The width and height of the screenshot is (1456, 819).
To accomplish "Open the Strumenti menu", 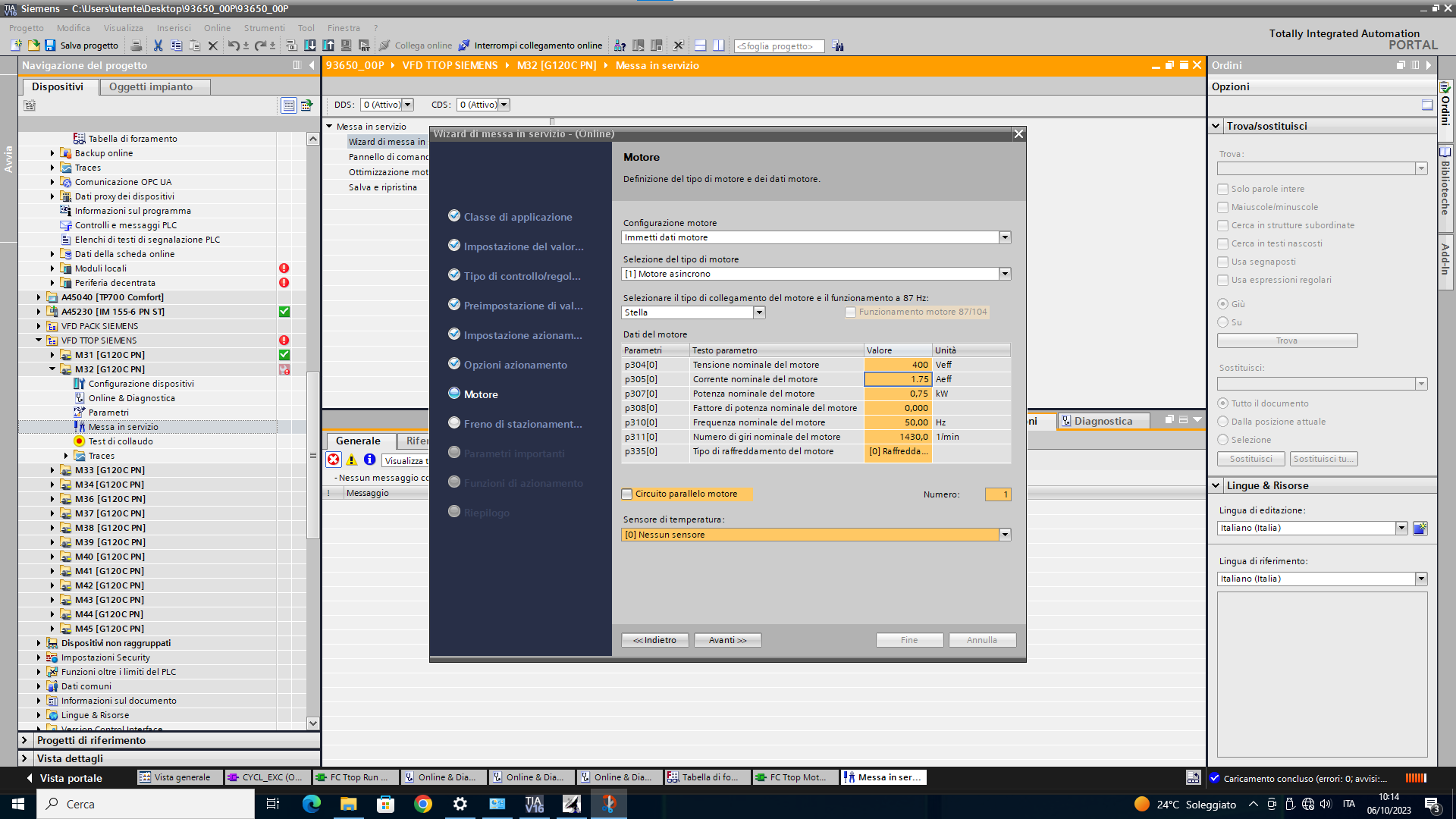I will pyautogui.click(x=264, y=28).
